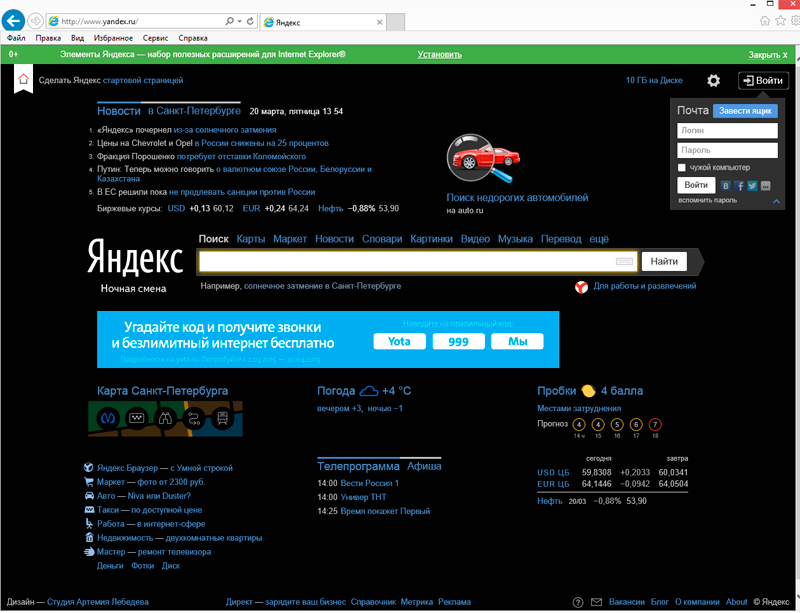Viewport: 800px width, 613px height.
Task: Select the Картинки search tab
Action: pyautogui.click(x=431, y=239)
